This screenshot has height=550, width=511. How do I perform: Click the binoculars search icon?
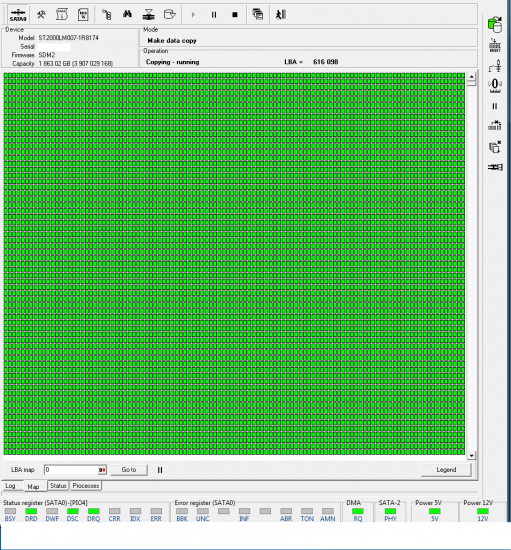pos(127,14)
